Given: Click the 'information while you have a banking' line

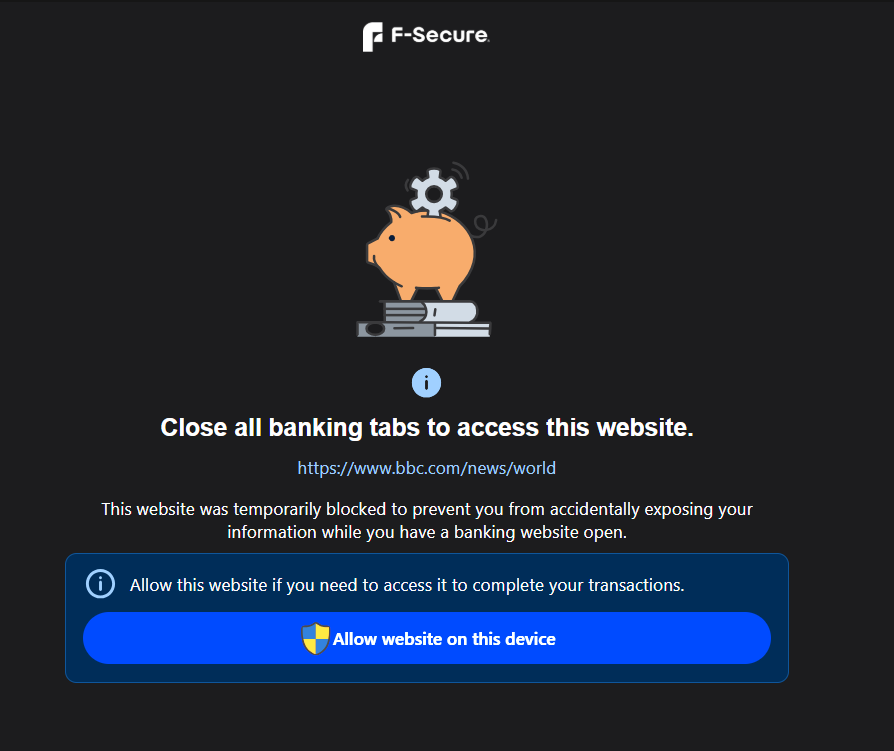Looking at the screenshot, I should [426, 532].
